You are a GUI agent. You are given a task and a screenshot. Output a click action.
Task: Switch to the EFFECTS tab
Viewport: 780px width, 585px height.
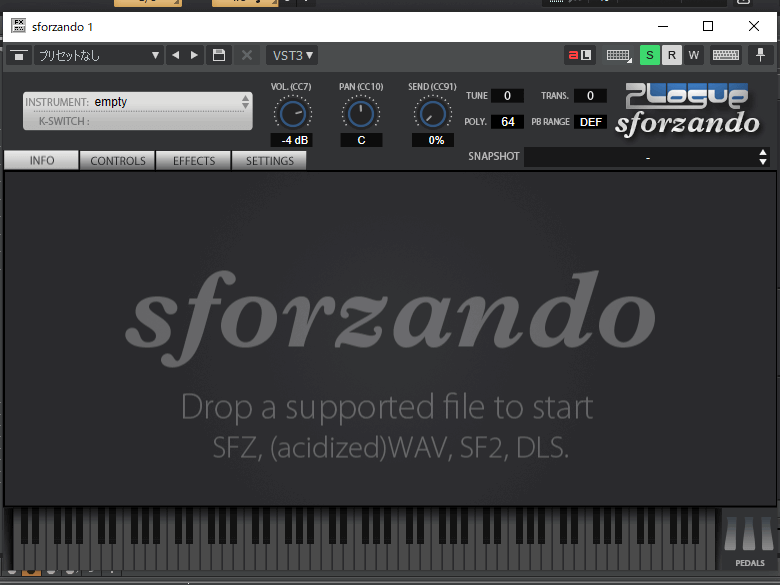coord(194,161)
